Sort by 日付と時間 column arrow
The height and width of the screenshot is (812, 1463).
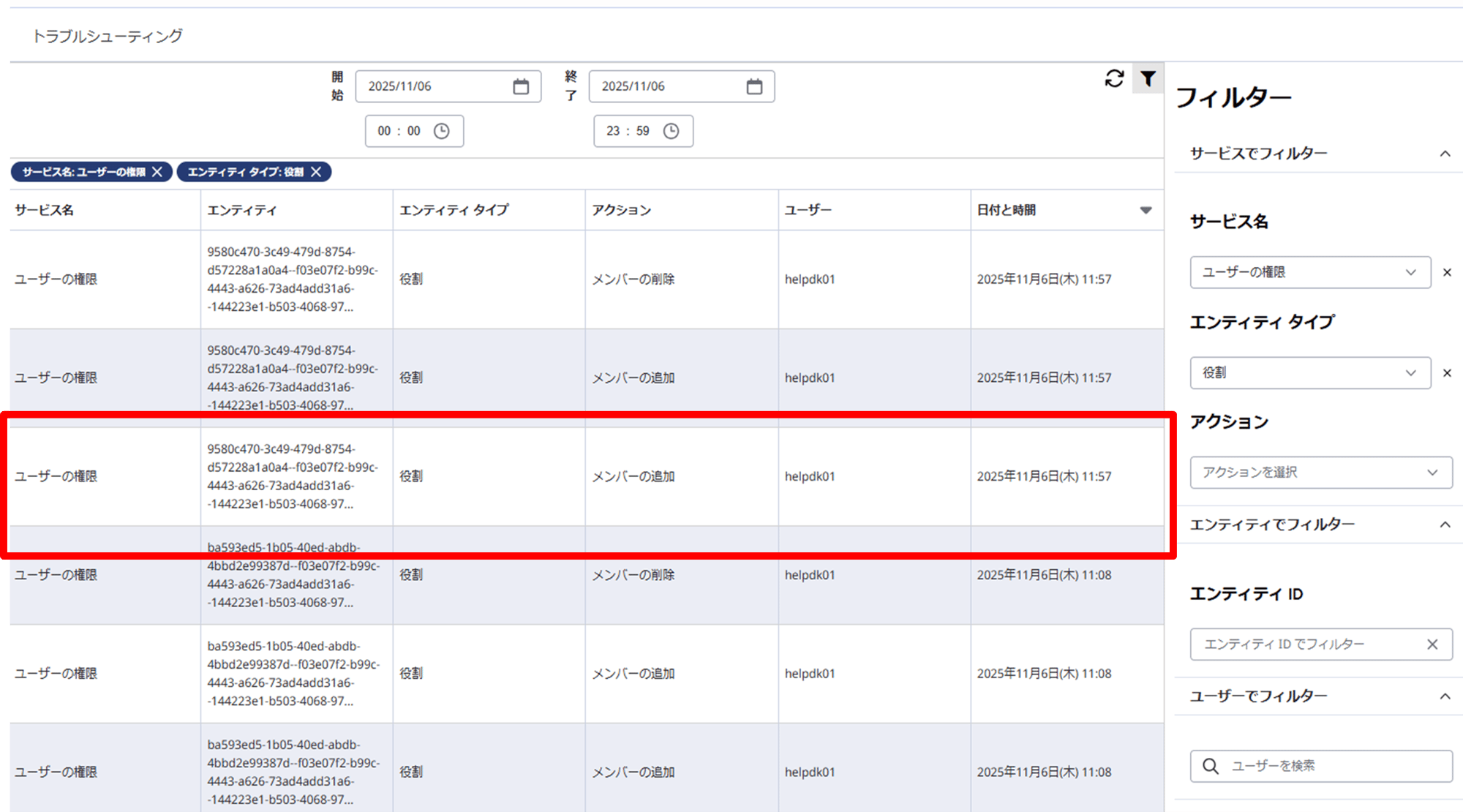(x=1146, y=211)
